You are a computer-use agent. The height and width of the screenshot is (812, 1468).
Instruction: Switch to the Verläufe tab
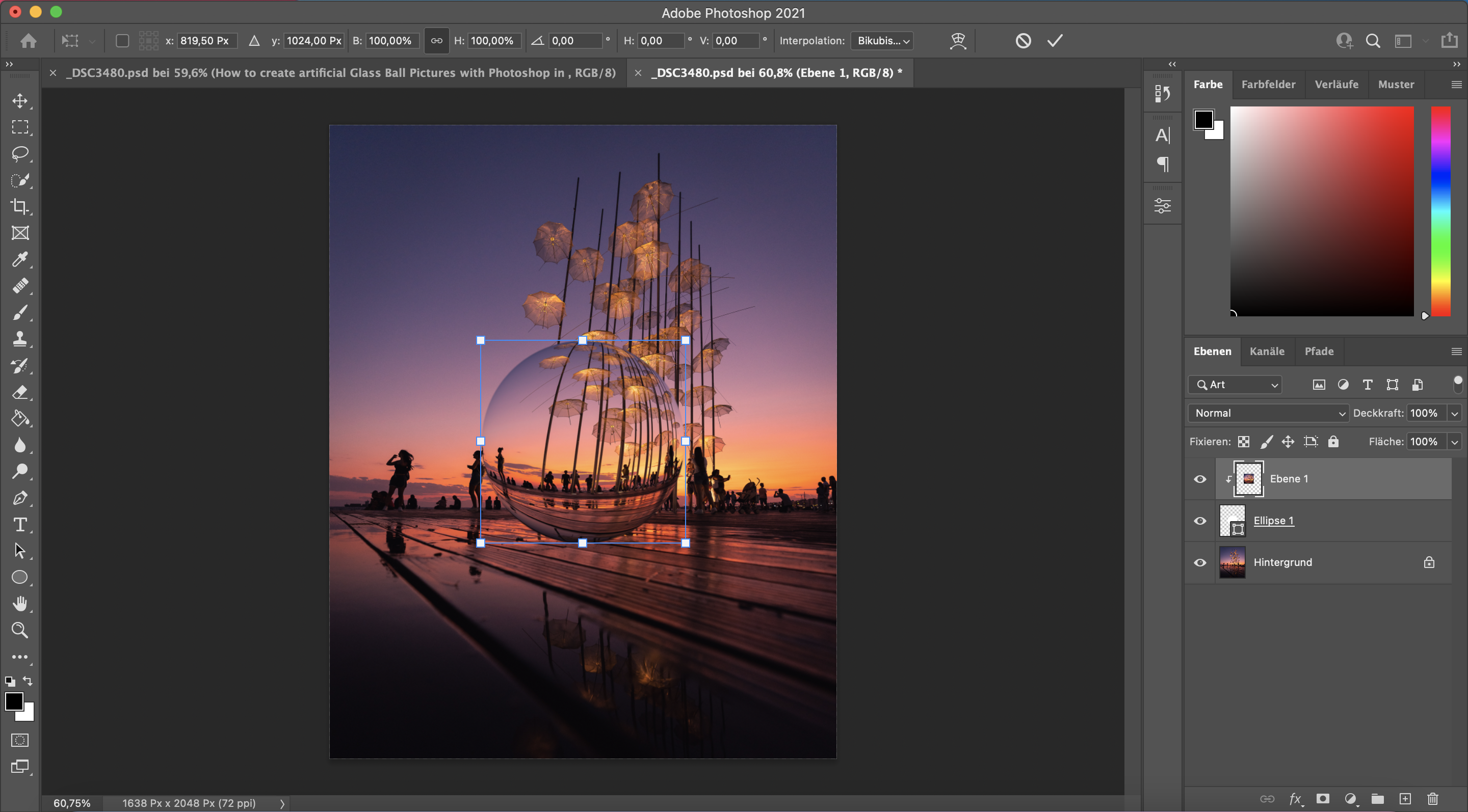tap(1336, 84)
